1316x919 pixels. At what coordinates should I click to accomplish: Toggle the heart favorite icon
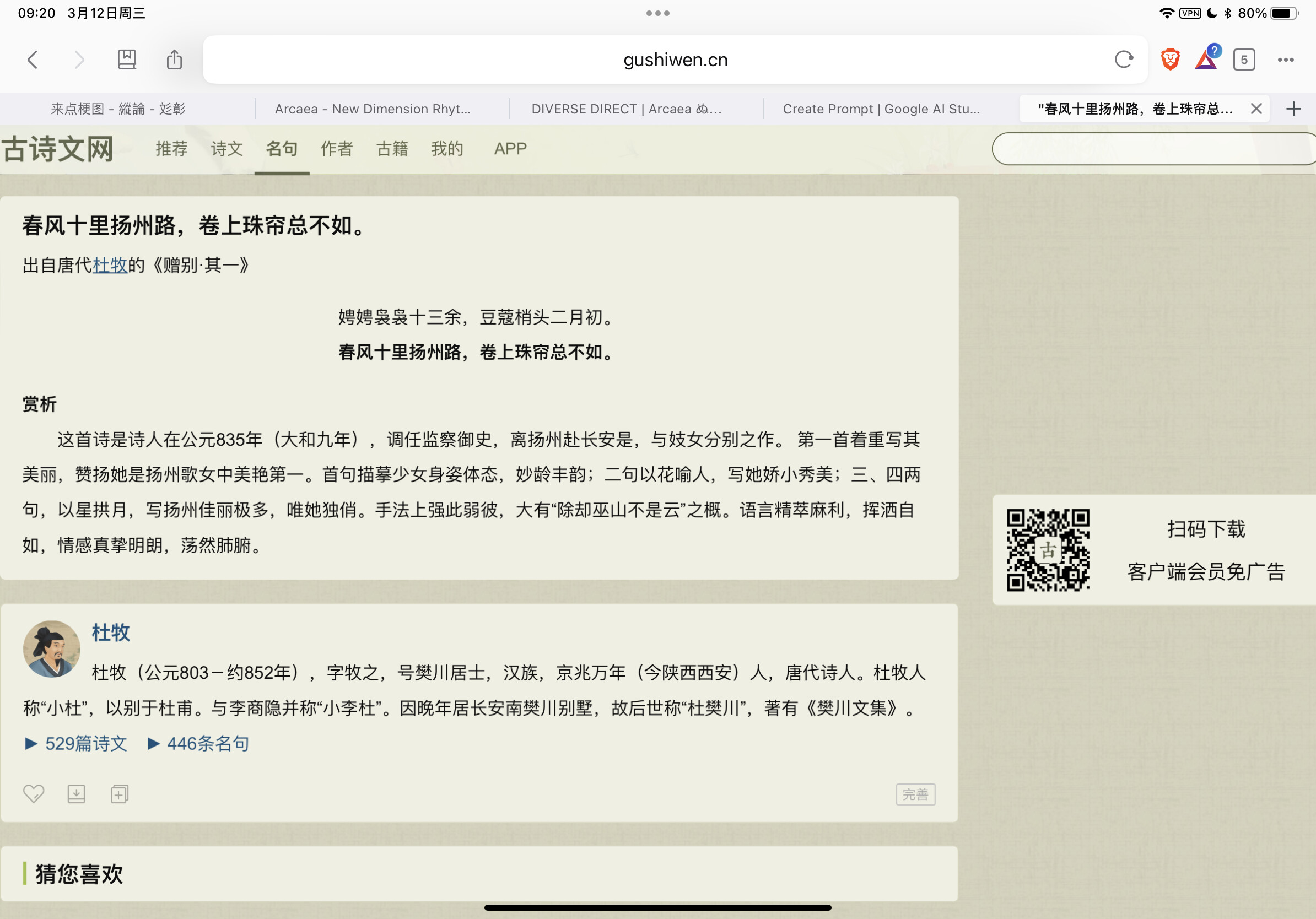click(33, 793)
